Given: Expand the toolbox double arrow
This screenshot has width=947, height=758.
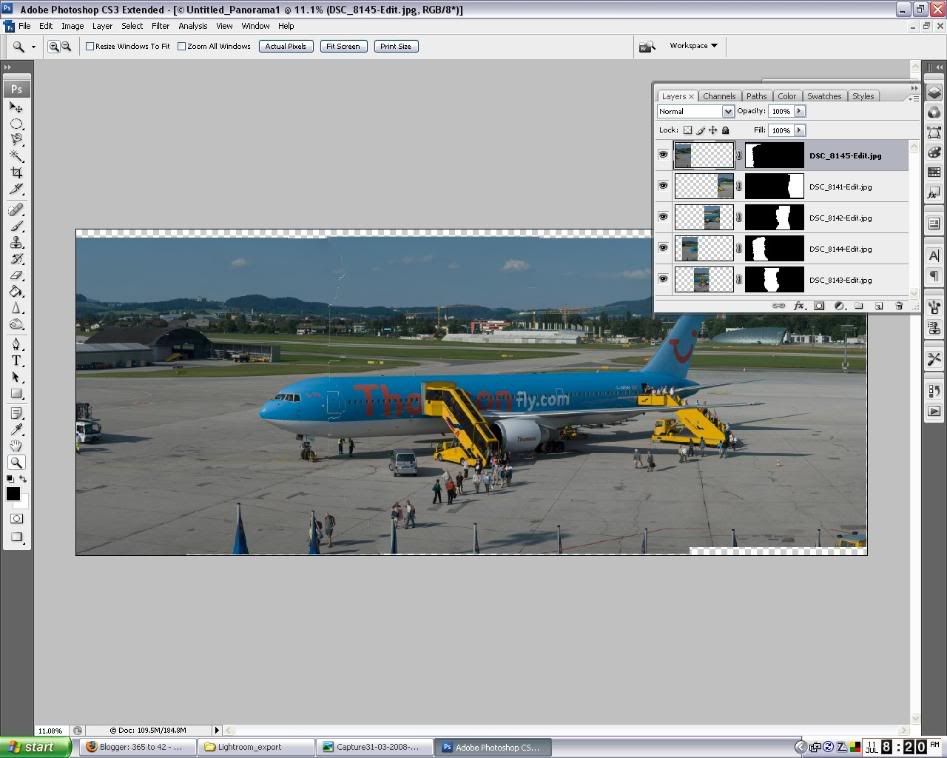Looking at the screenshot, I should pos(7,68).
